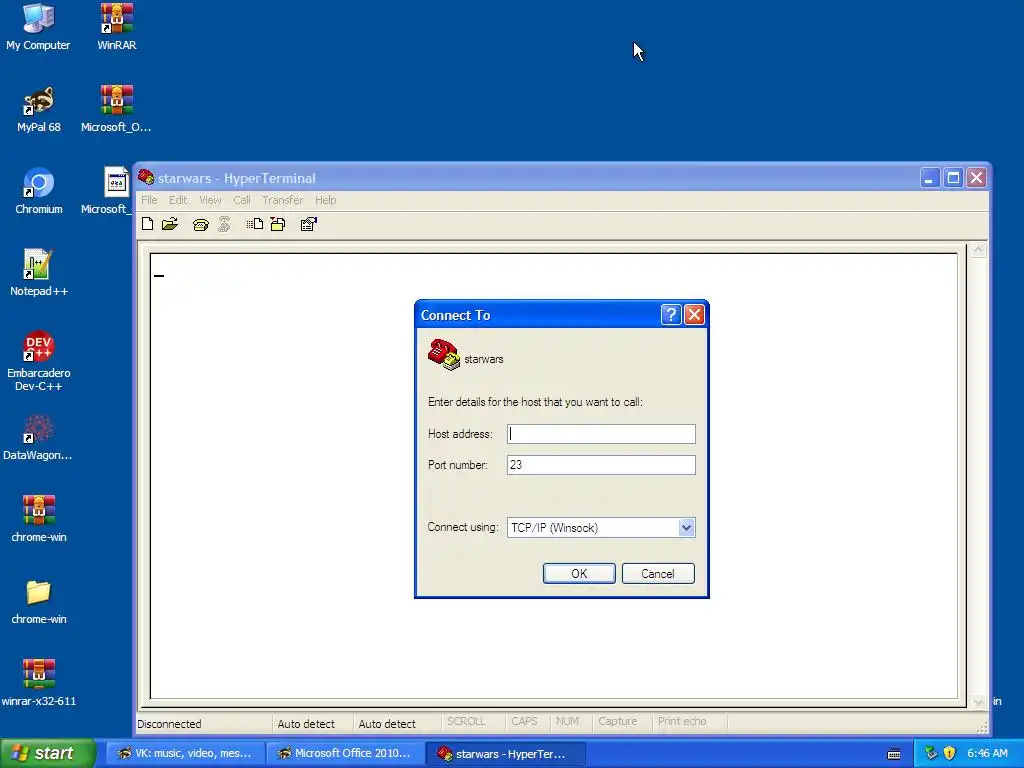Open the Edit menu
This screenshot has height=768, width=1024.
[178, 200]
